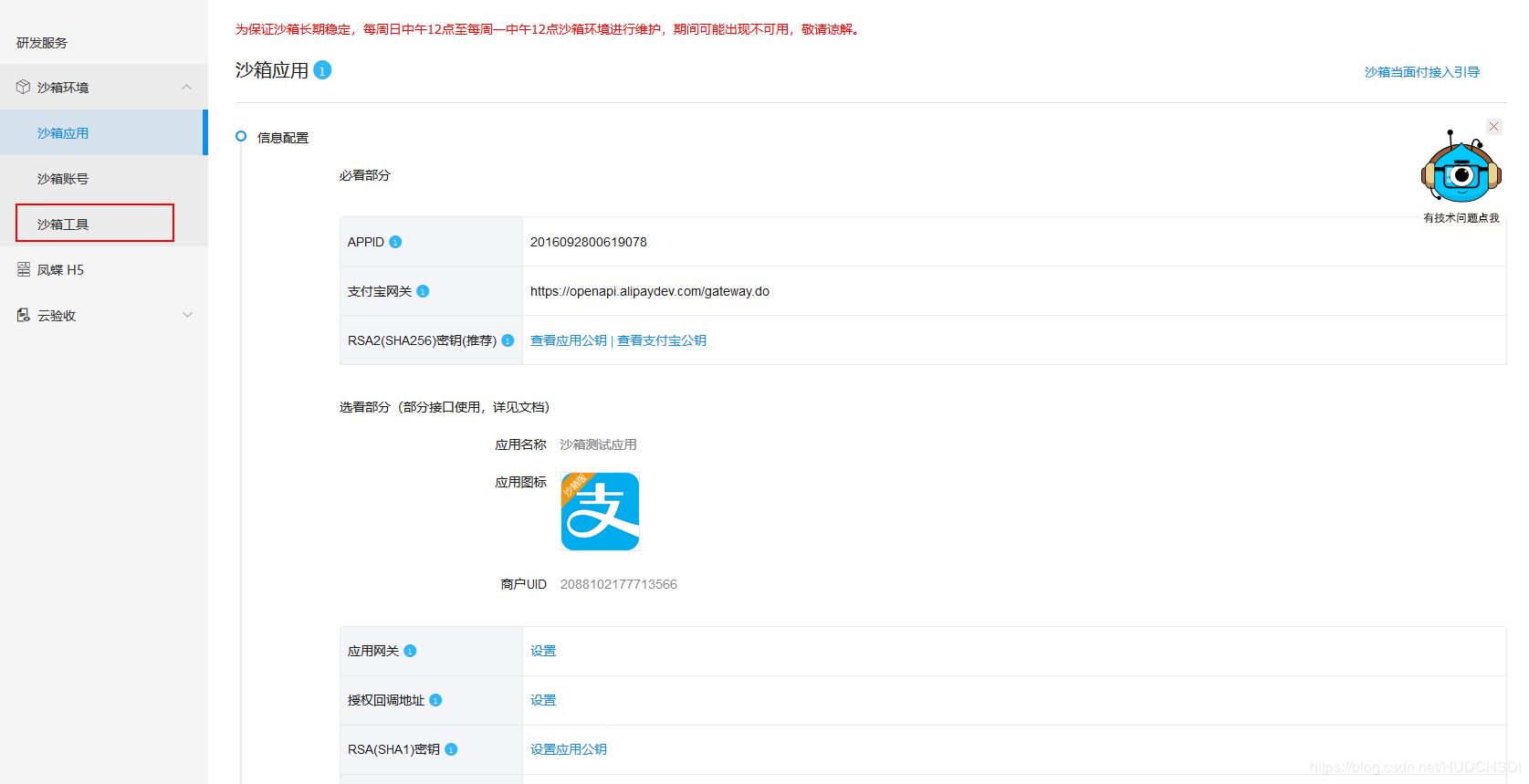
Task: Open 凤蝶 H5 in the sidebar
Action: pyautogui.click(x=60, y=270)
